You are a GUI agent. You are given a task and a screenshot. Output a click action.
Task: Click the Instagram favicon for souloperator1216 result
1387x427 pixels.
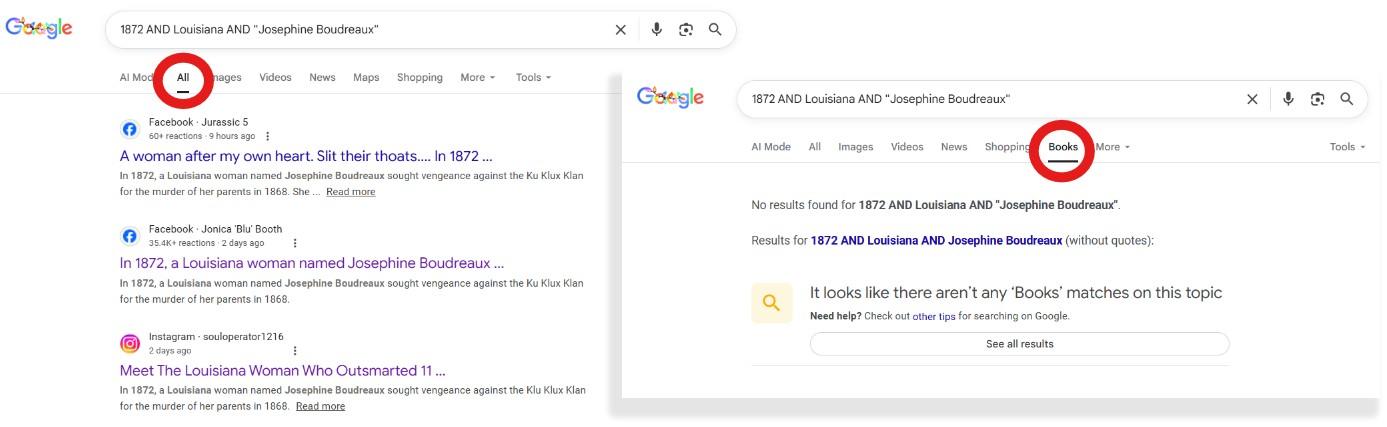click(x=130, y=344)
